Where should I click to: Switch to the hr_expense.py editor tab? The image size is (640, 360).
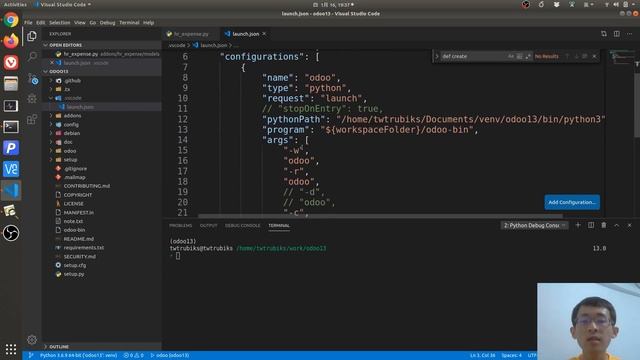pyautogui.click(x=191, y=34)
